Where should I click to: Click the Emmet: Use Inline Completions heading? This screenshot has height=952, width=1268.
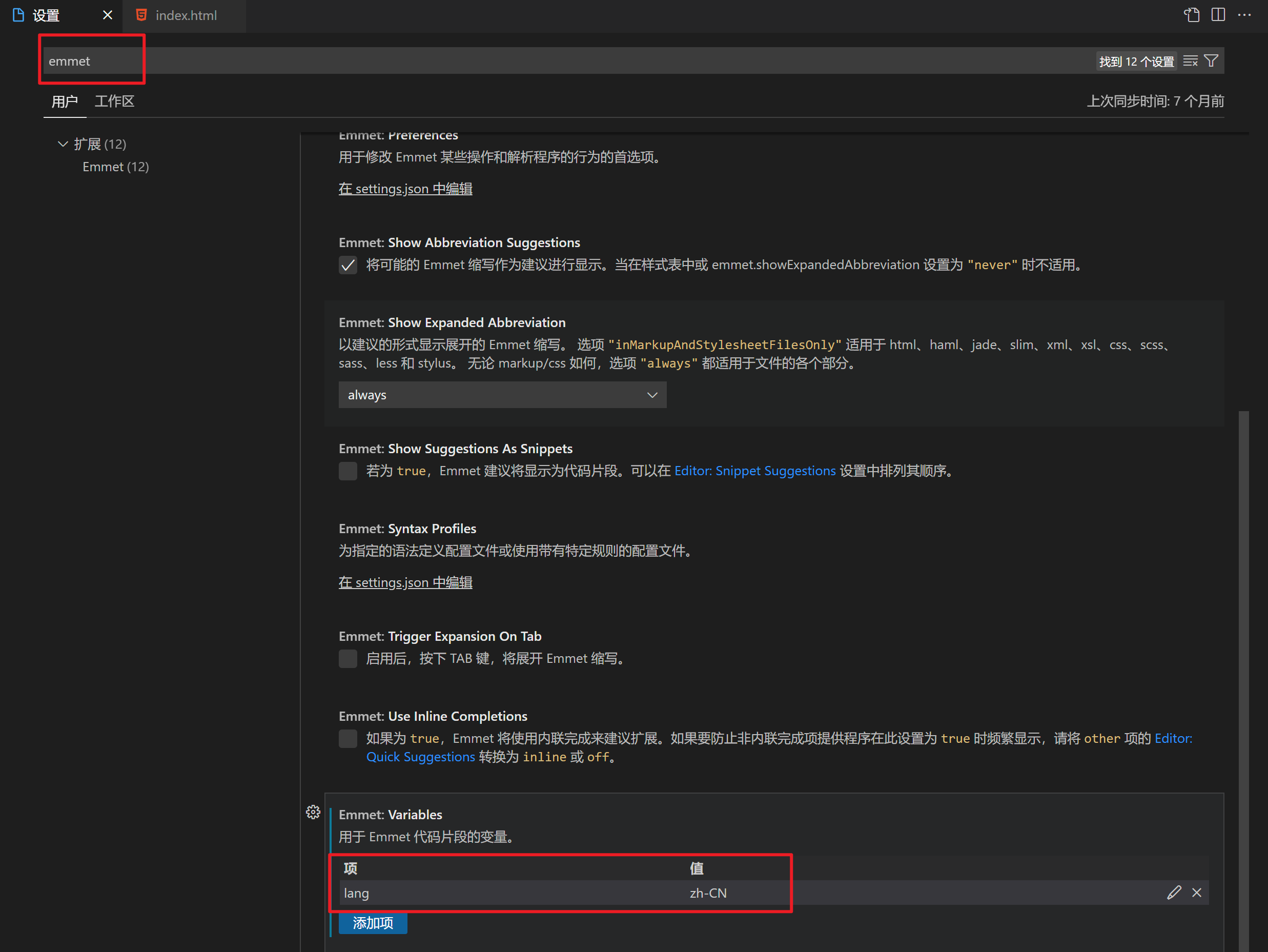click(x=434, y=716)
